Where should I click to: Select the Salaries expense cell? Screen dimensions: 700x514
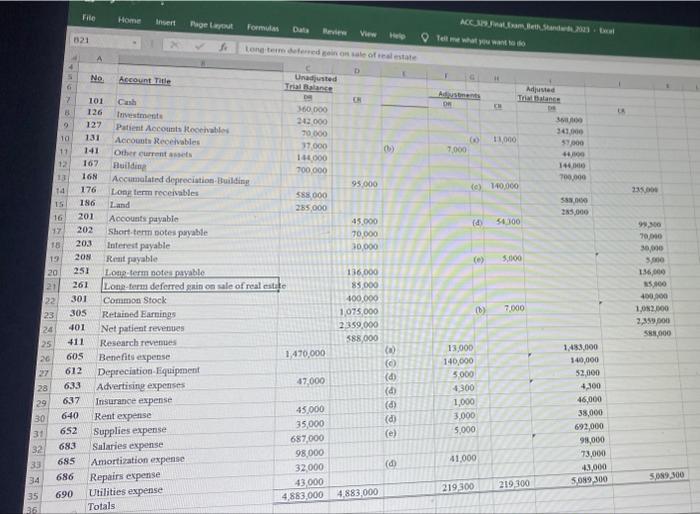127,446
